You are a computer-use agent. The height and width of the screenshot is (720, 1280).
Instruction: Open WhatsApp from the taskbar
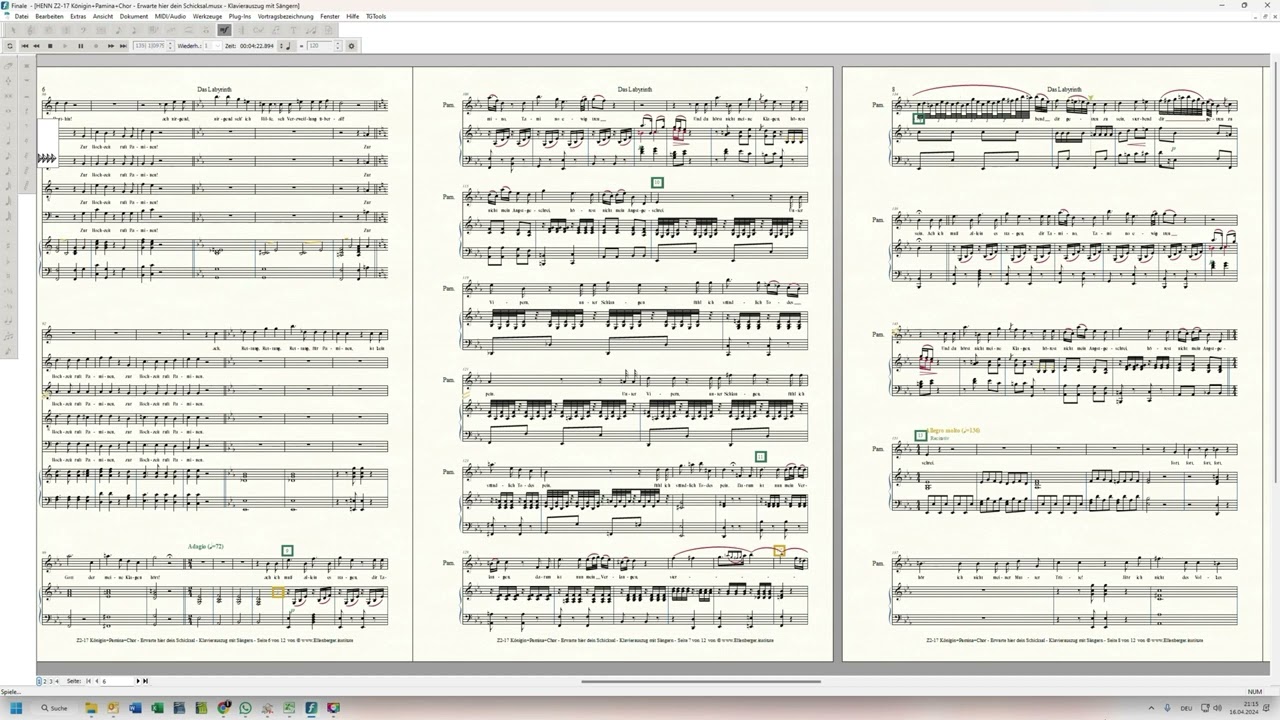pos(245,708)
